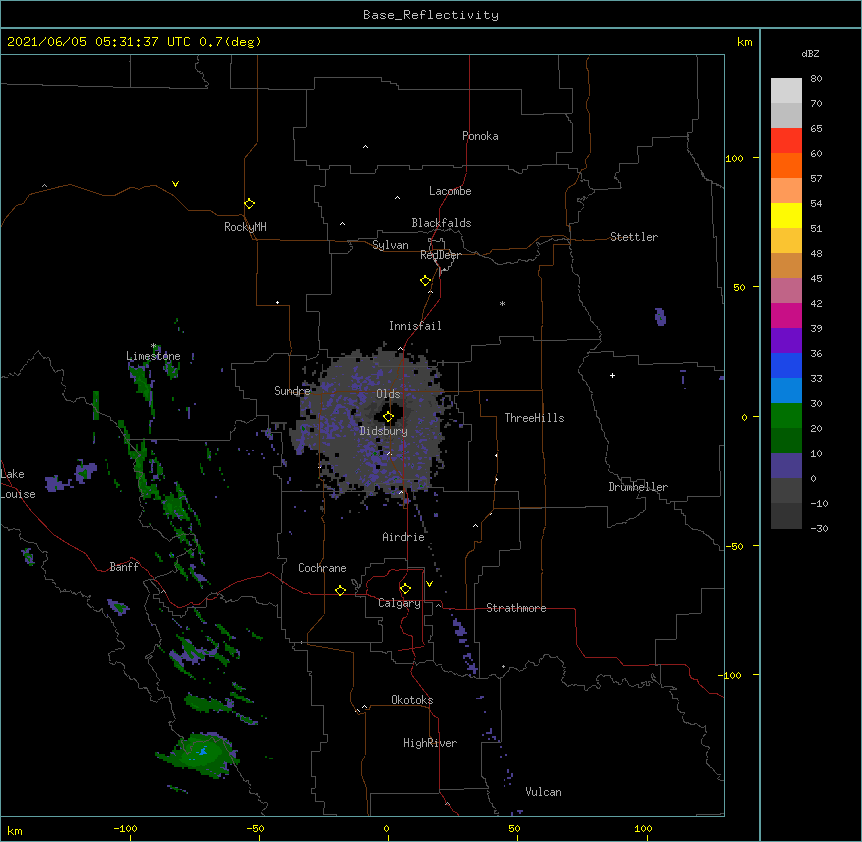The height and width of the screenshot is (842, 862).
Task: Select the light gray 80-70 dBZ legend swatch
Action: (786, 90)
